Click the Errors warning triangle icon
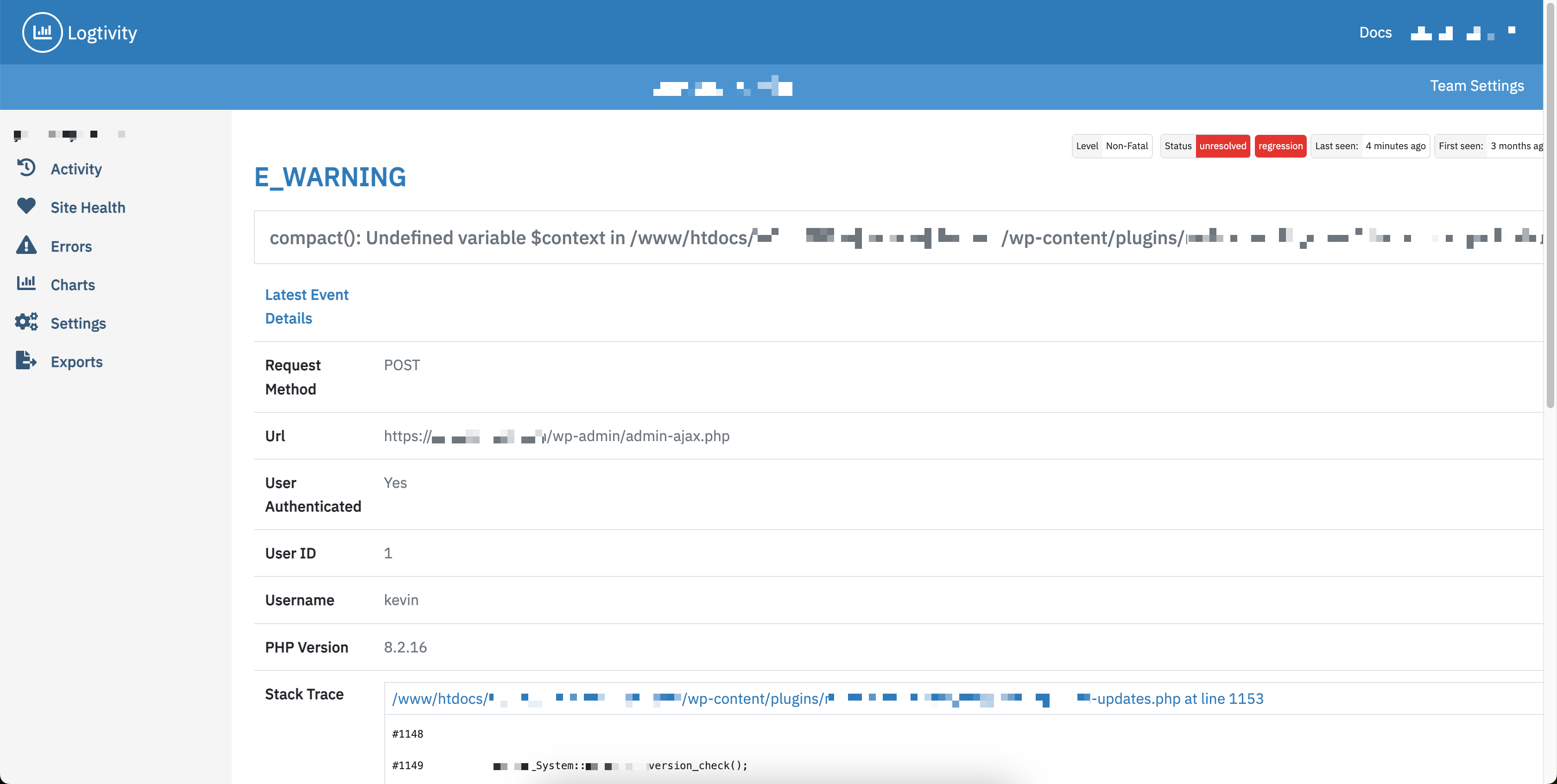The height and width of the screenshot is (784, 1557). click(26, 246)
